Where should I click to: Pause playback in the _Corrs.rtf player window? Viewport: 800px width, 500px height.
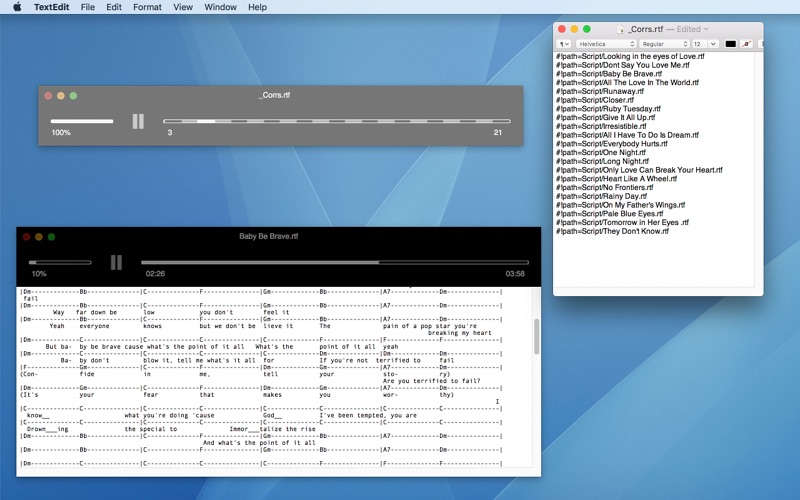pos(138,121)
